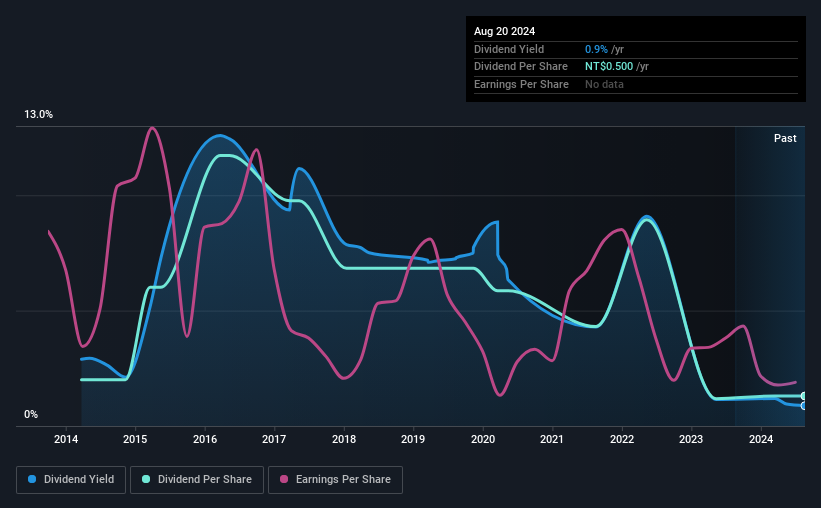Click the 2020 x-axis label
Viewport: 821px width, 508px height.
(483, 439)
